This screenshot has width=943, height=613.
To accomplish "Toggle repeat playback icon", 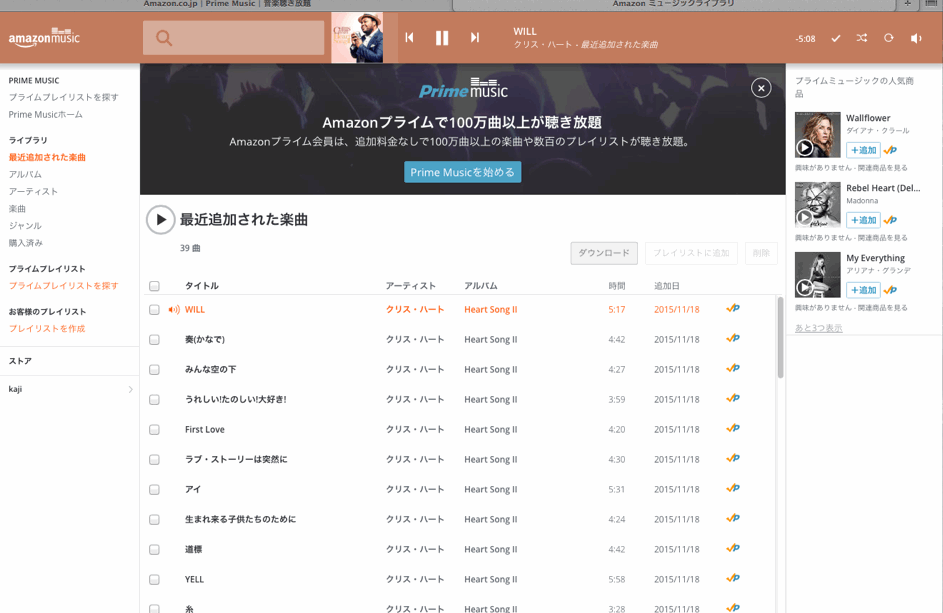I will (x=888, y=38).
